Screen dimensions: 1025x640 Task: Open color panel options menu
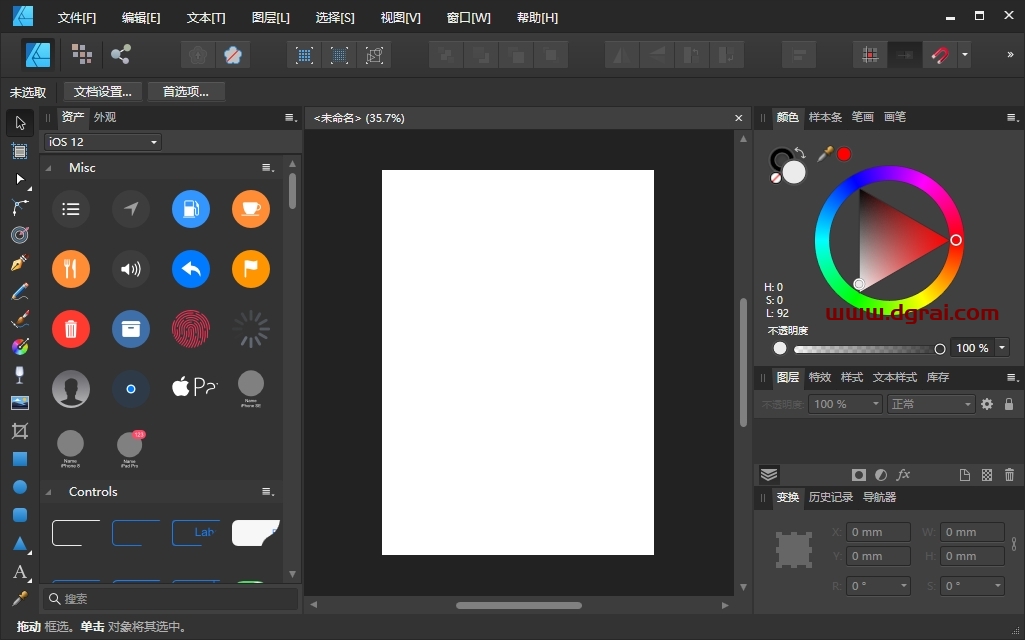coord(1013,118)
